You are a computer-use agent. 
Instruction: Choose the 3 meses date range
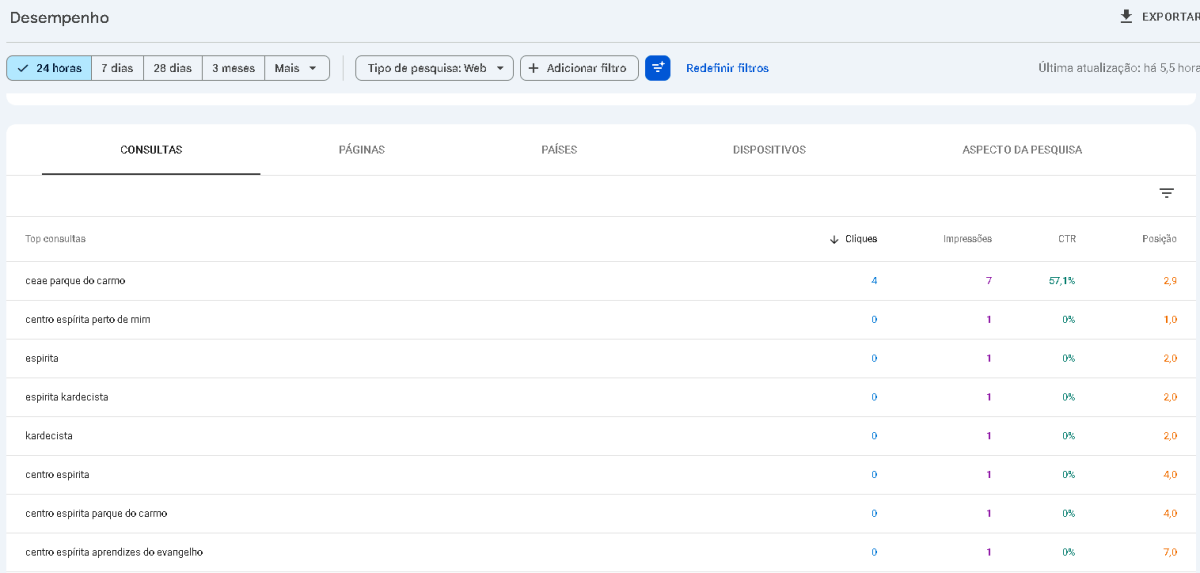tap(233, 68)
